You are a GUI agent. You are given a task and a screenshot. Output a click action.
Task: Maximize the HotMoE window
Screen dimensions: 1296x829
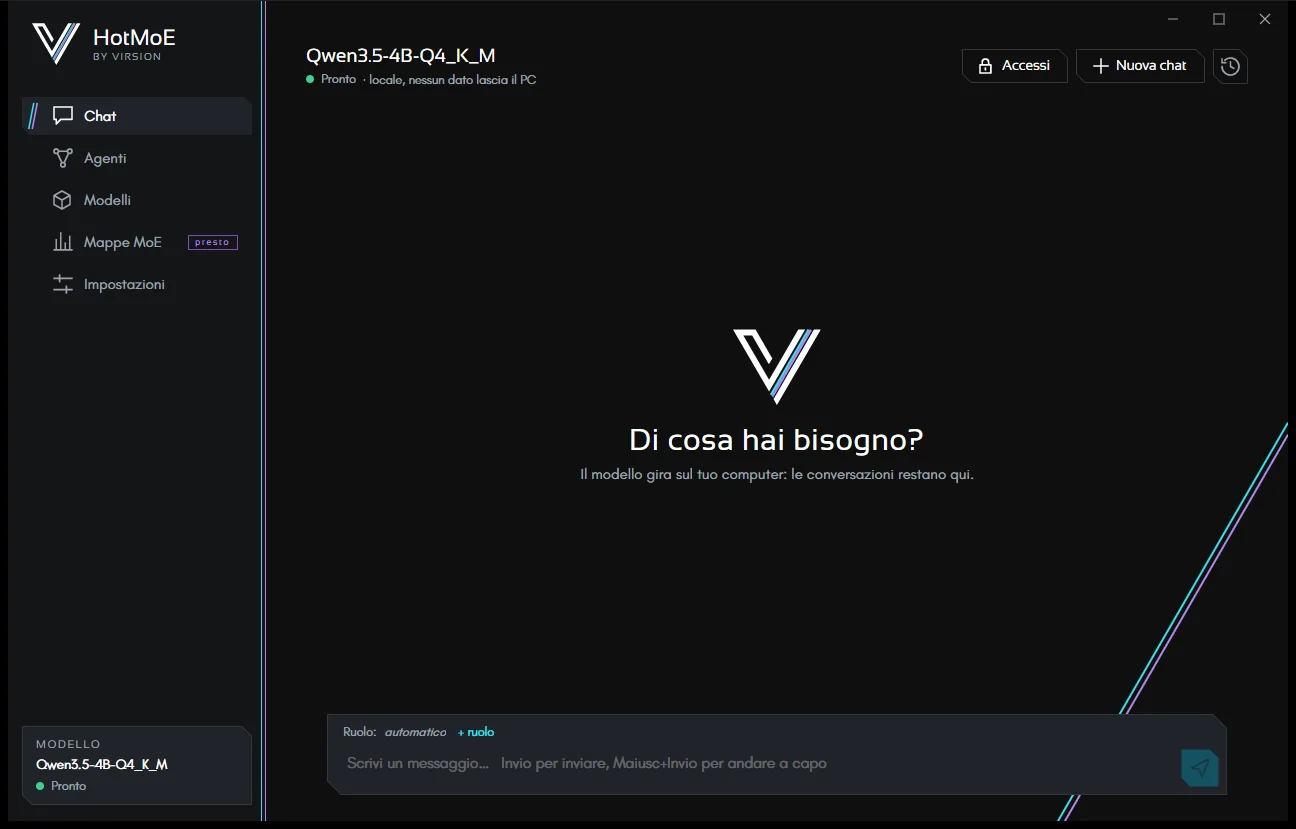click(1219, 19)
